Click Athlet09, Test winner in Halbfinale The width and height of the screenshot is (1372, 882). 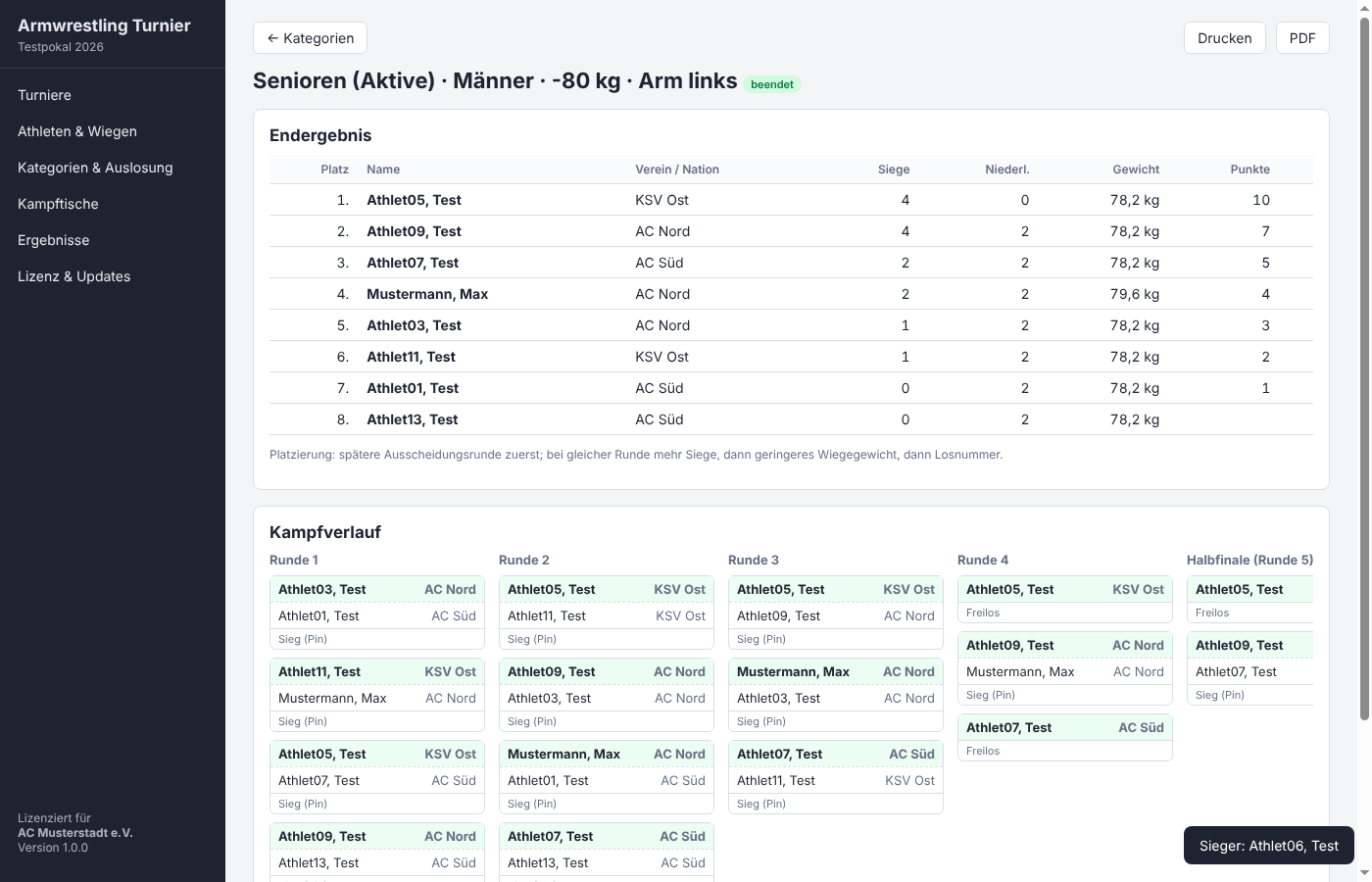click(1240, 645)
